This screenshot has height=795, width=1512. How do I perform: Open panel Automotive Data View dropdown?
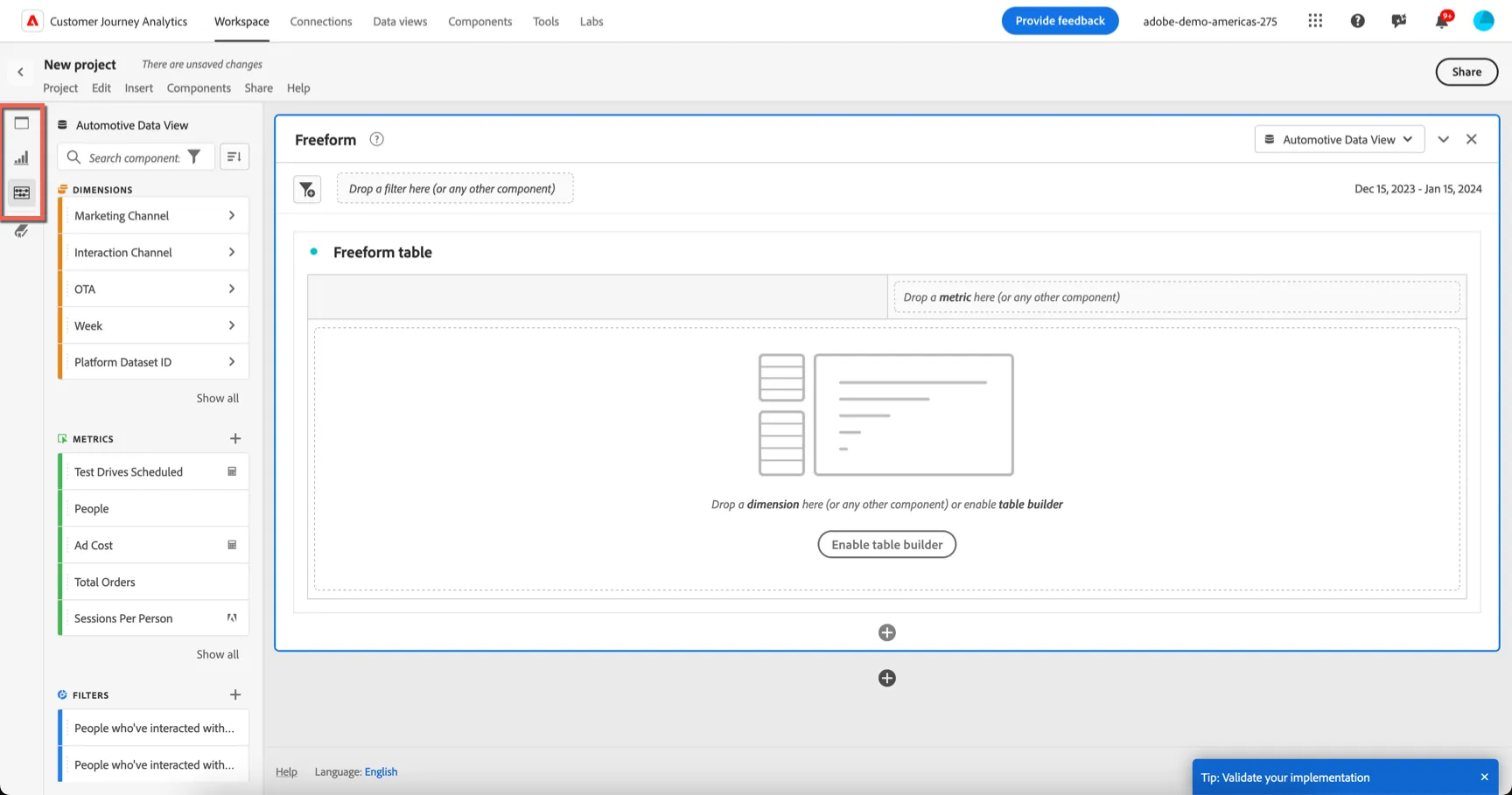pos(1339,139)
